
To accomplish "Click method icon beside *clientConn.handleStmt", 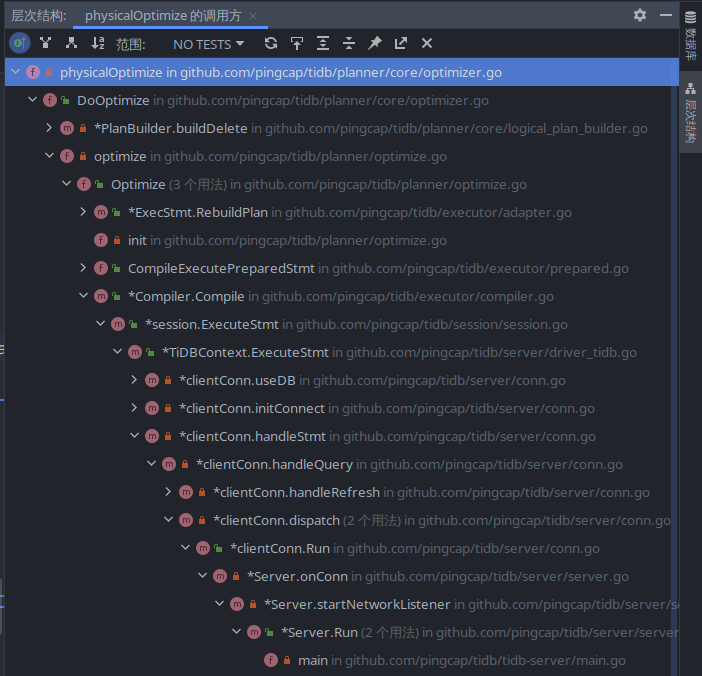I will 152,436.
